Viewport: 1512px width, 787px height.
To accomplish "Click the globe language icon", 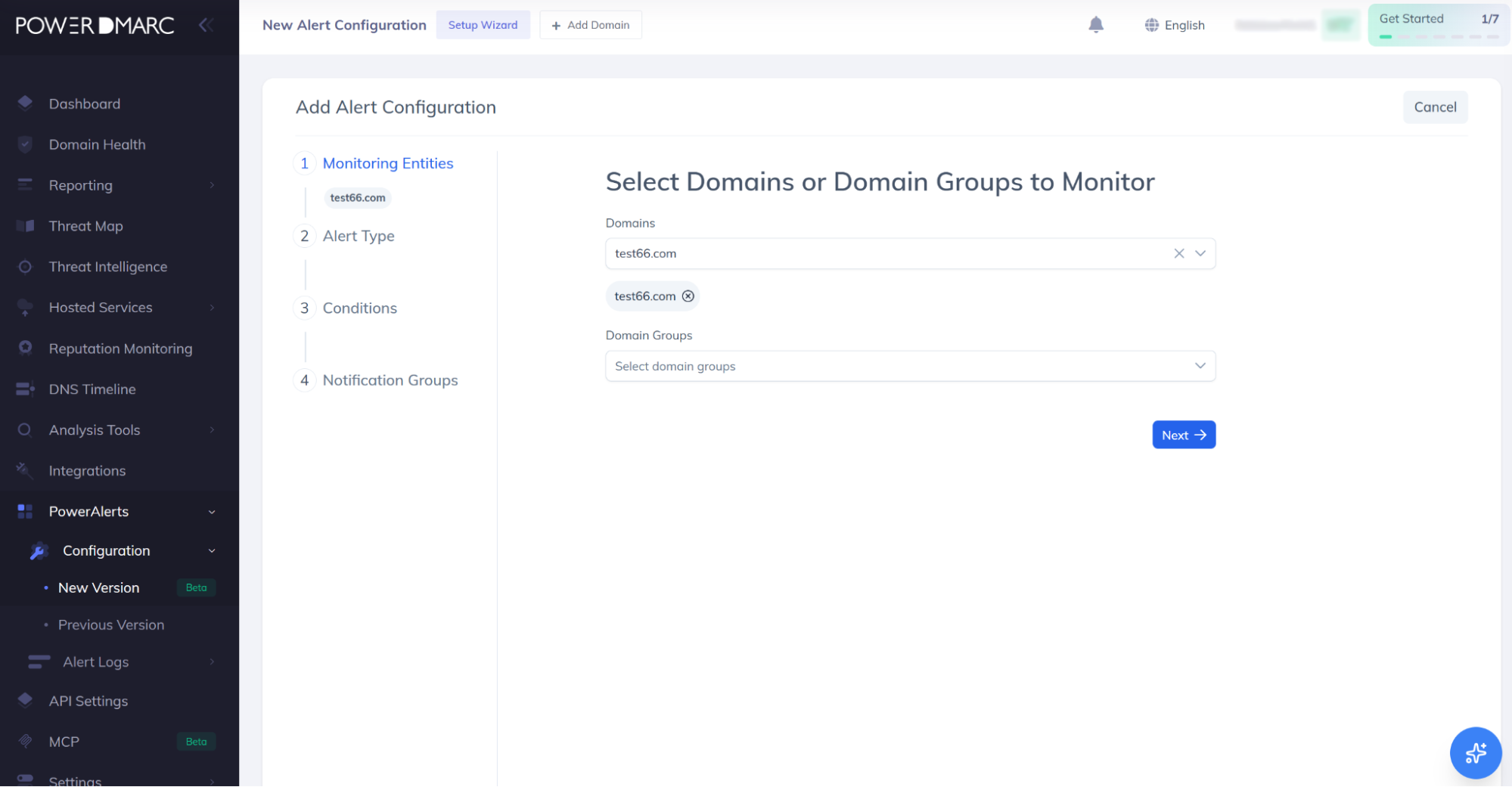I will click(x=1151, y=25).
